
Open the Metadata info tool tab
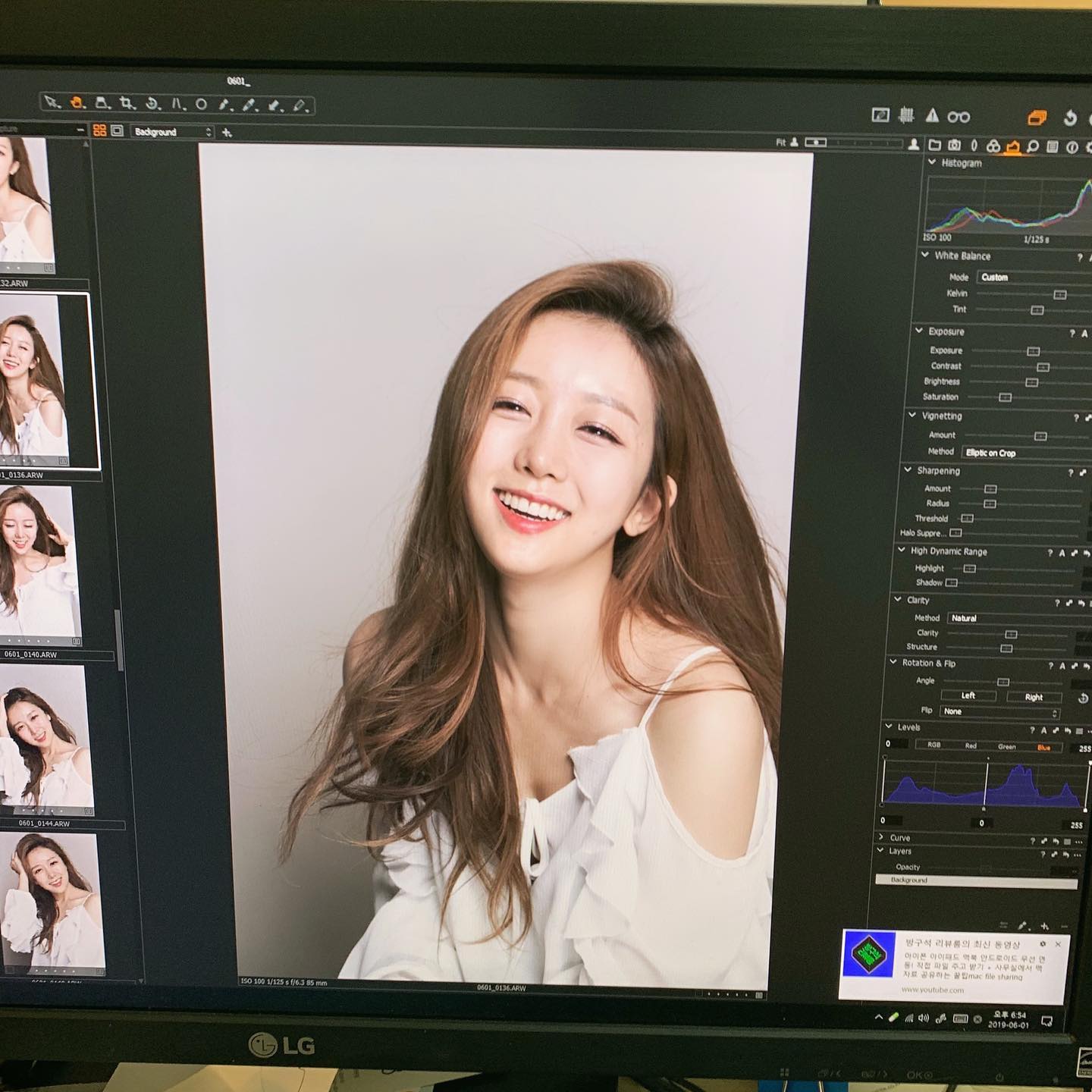point(1072,147)
